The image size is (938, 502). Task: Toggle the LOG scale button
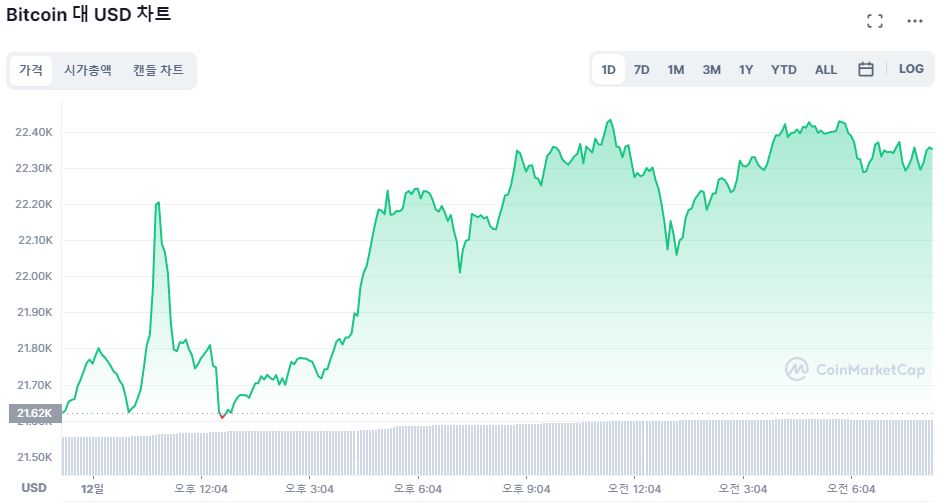[911, 69]
